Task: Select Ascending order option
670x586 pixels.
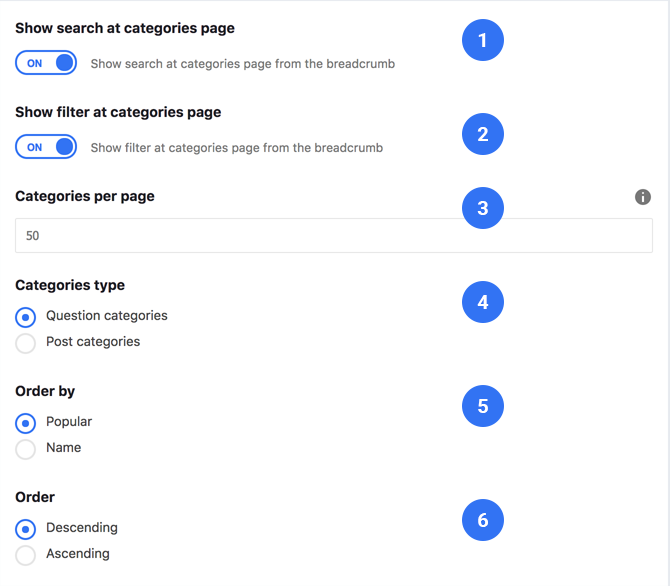Action: coord(26,555)
